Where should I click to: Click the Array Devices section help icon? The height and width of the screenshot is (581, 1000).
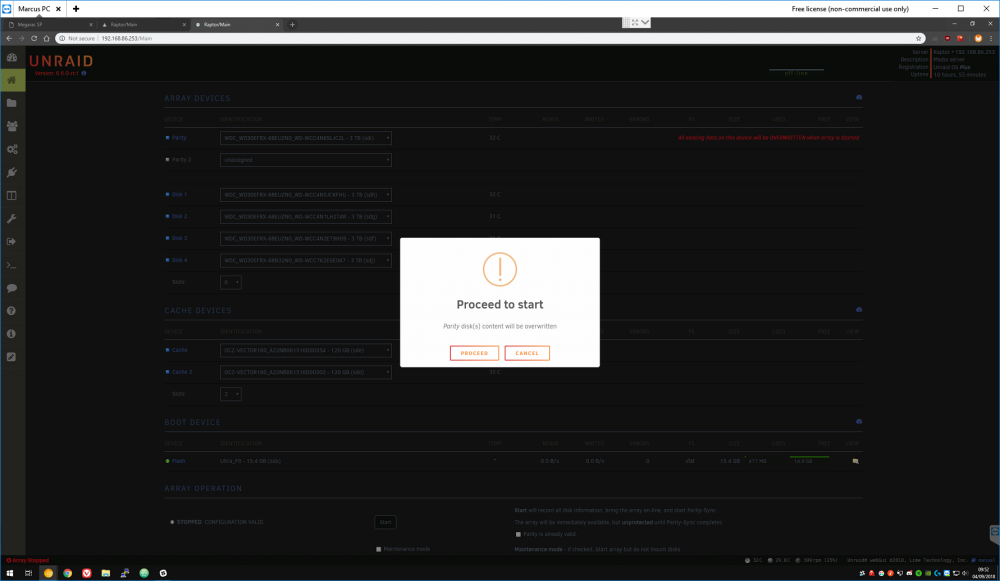859,98
